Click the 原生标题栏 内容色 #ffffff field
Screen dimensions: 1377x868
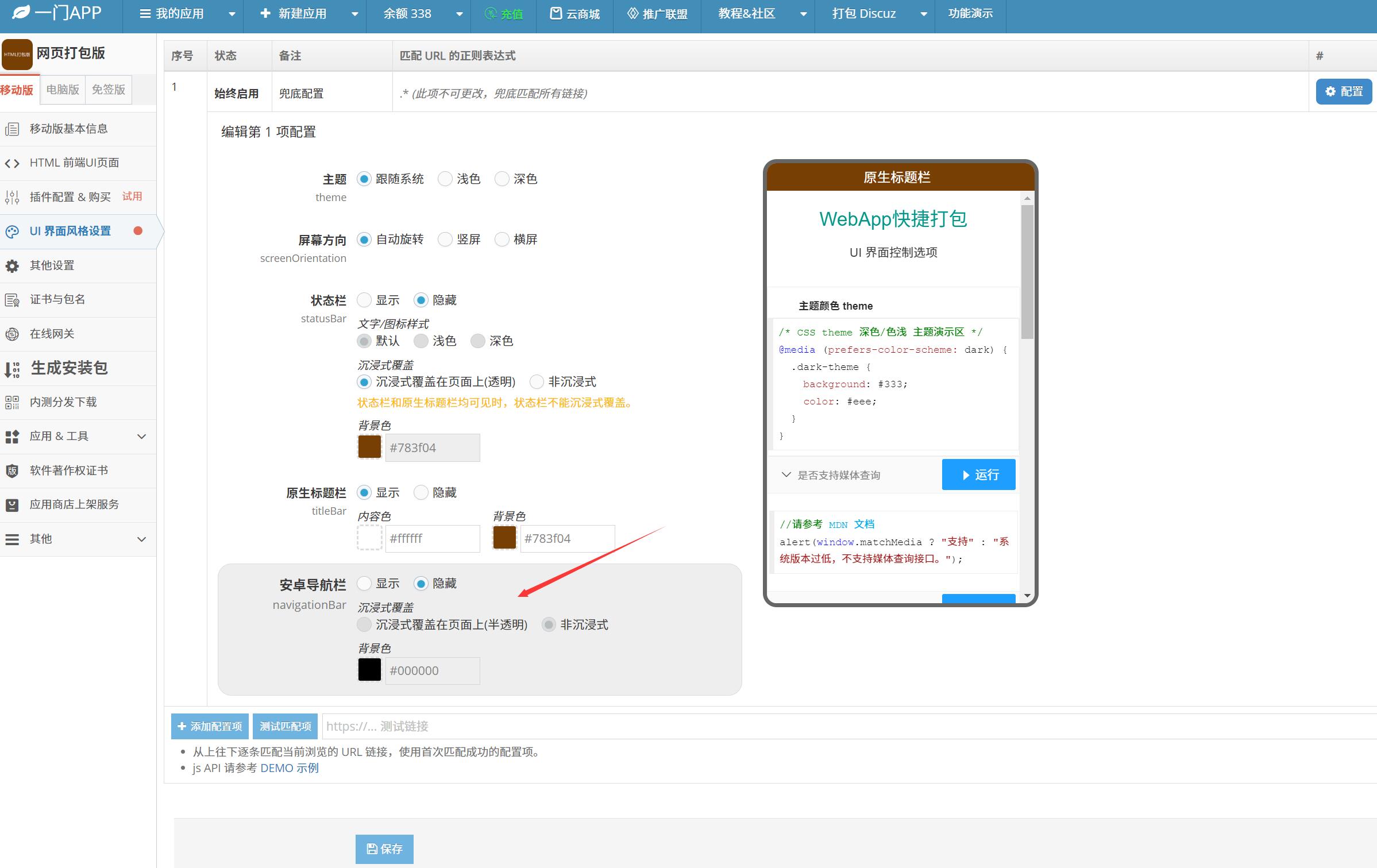[433, 539]
